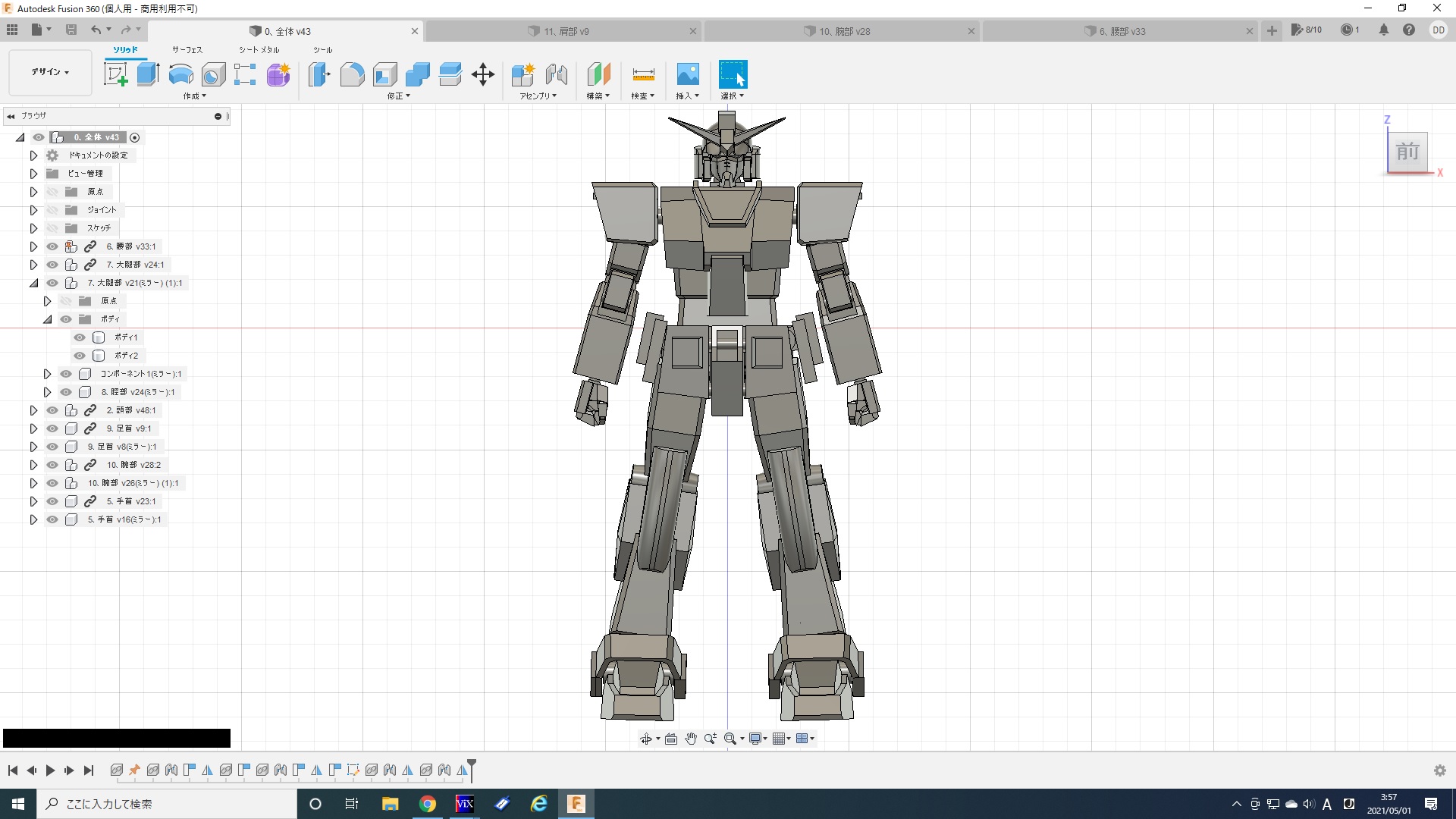Click the Insert image icon

(687, 74)
